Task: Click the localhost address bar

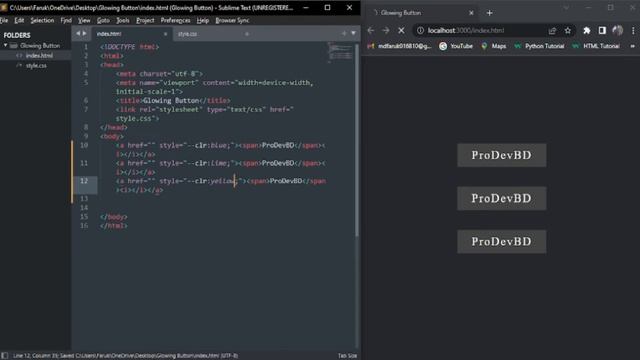Action: pos(466,31)
